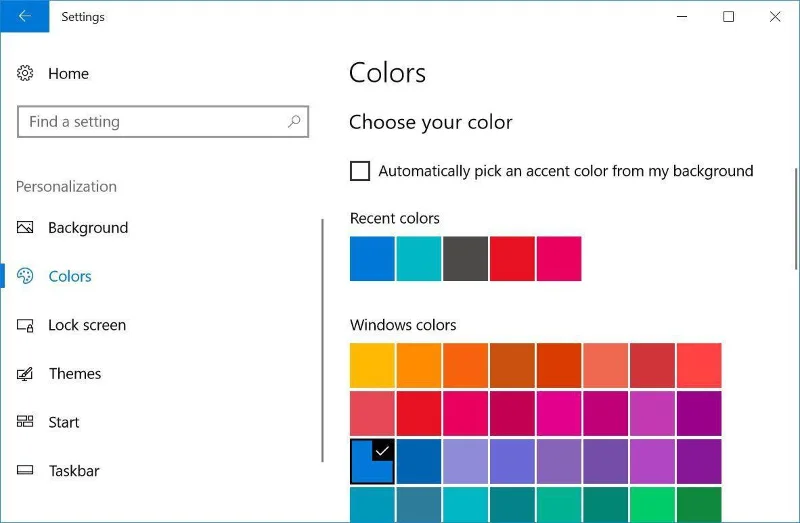Click the 'Personalization' sidebar label
Image resolution: width=800 pixels, height=523 pixels.
coord(66,186)
